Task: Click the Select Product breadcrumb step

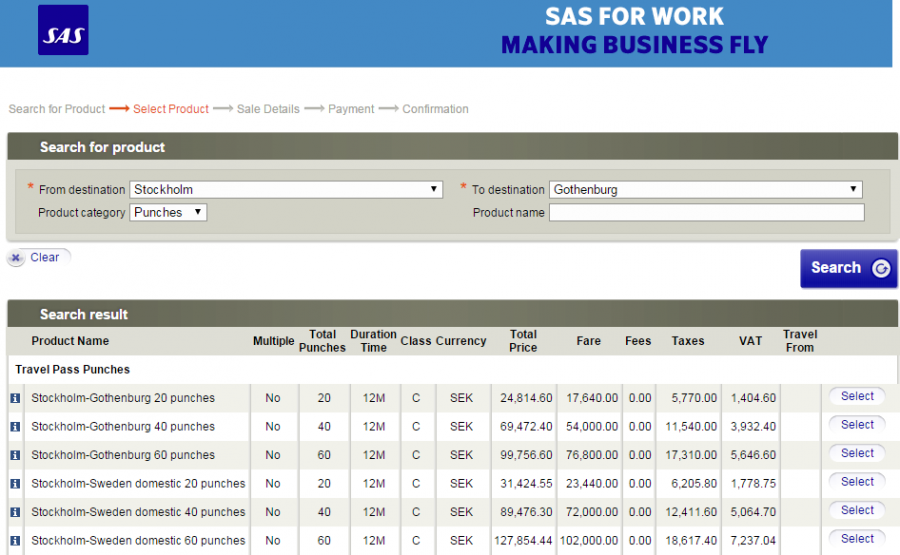Action: [171, 109]
